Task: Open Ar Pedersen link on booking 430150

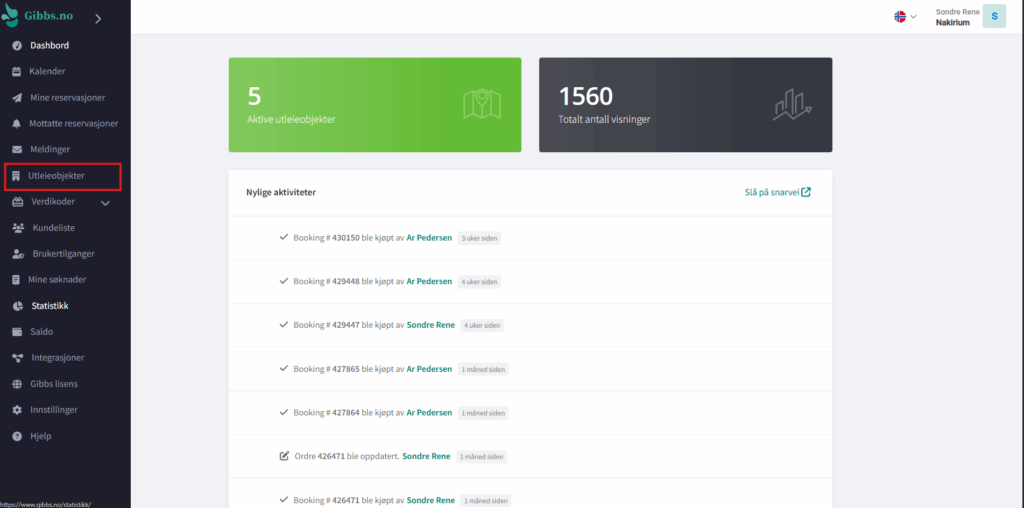Action: [429, 238]
